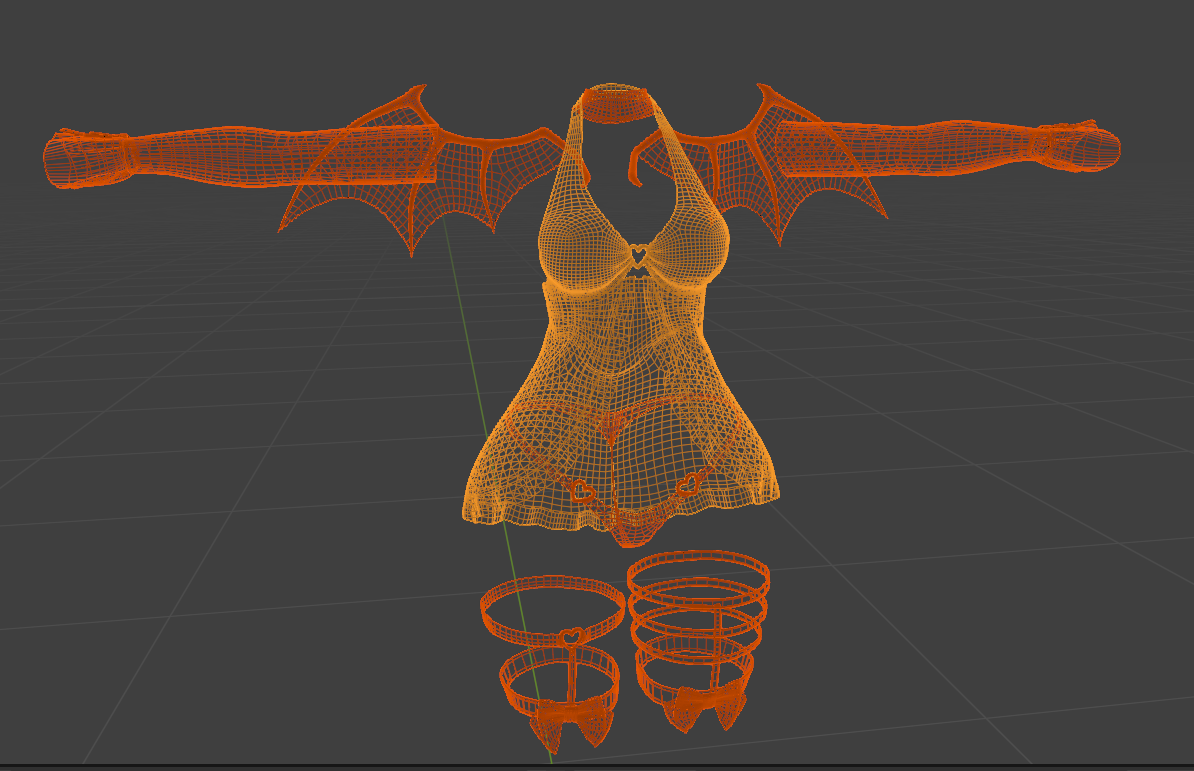Click the bow under the stacked-ring garter
The height and width of the screenshot is (771, 1194).
coord(703,709)
